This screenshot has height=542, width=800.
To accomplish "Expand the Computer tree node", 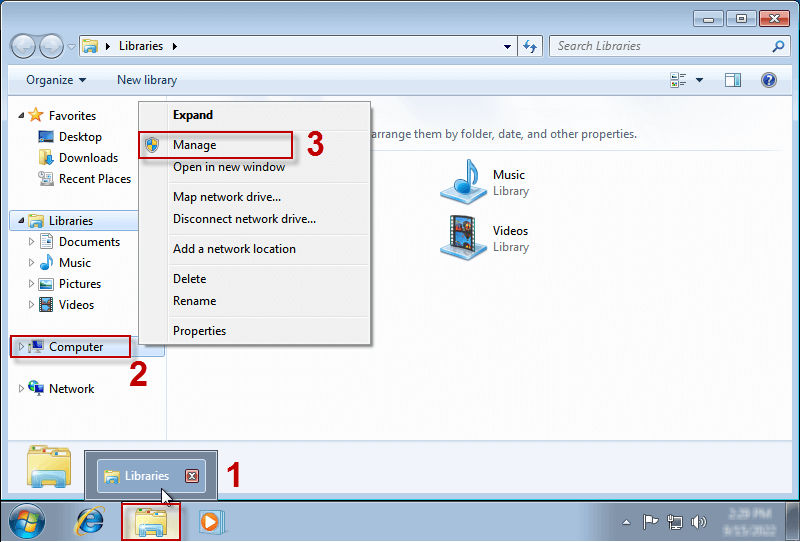I will [21, 346].
